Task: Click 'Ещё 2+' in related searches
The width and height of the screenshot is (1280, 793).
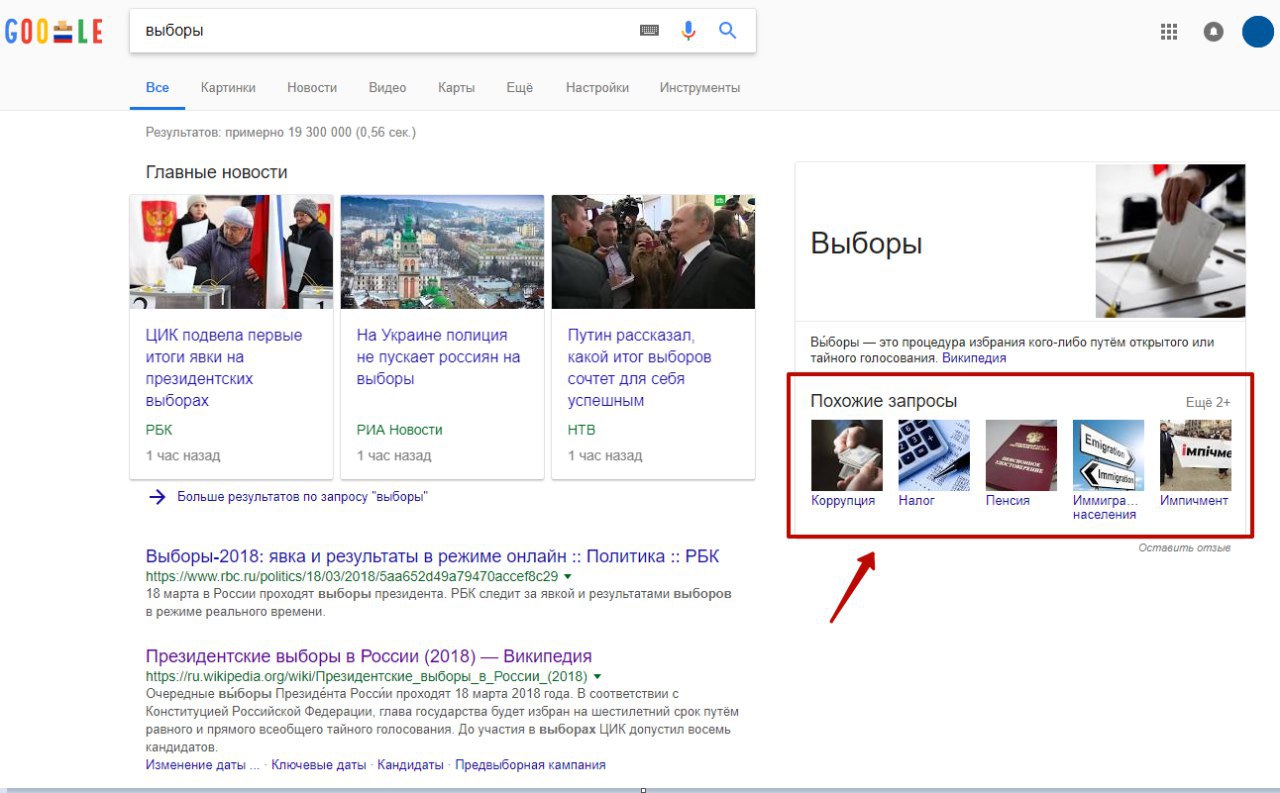Action: pos(1208,402)
